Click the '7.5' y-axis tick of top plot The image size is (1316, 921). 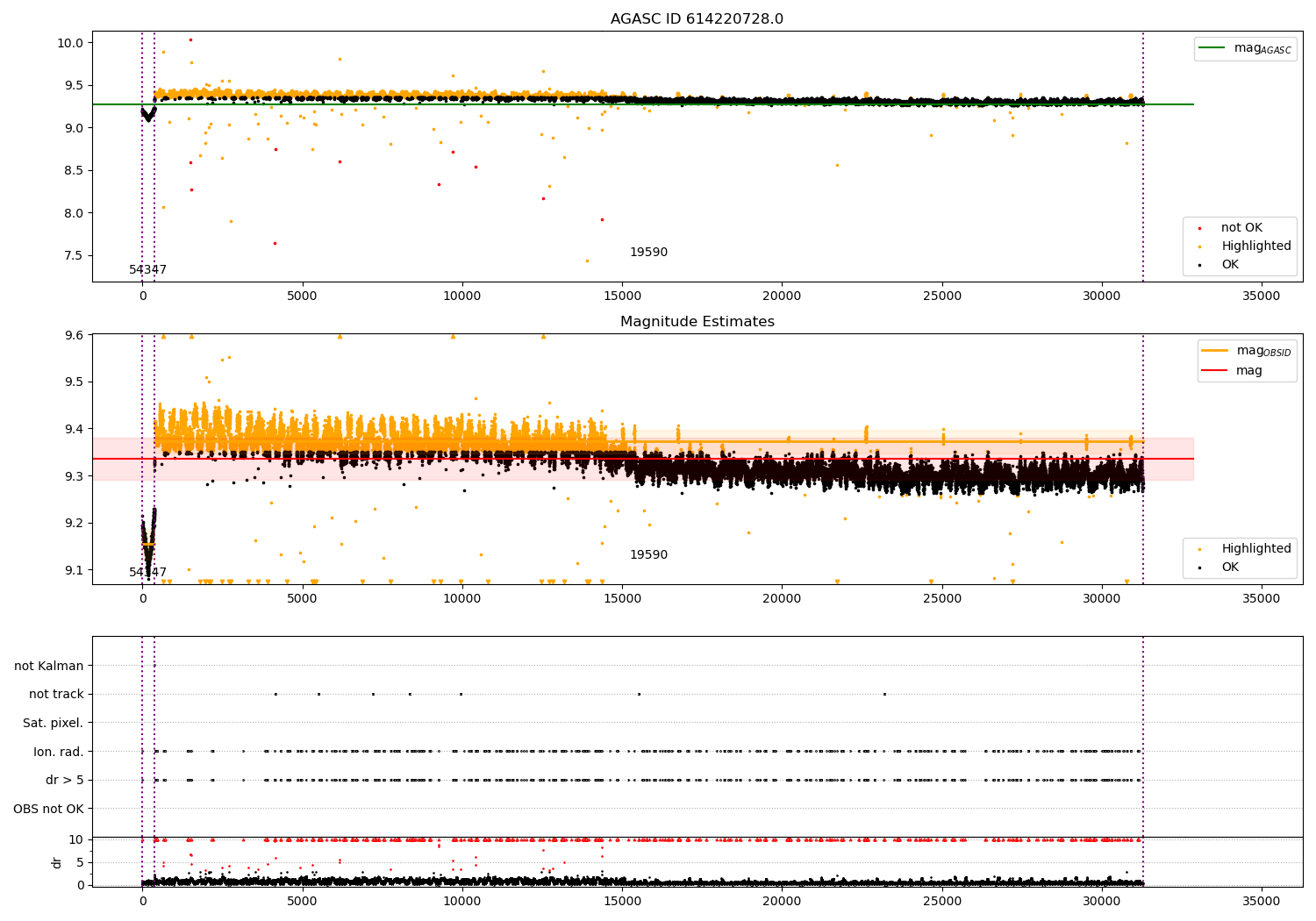[x=75, y=256]
